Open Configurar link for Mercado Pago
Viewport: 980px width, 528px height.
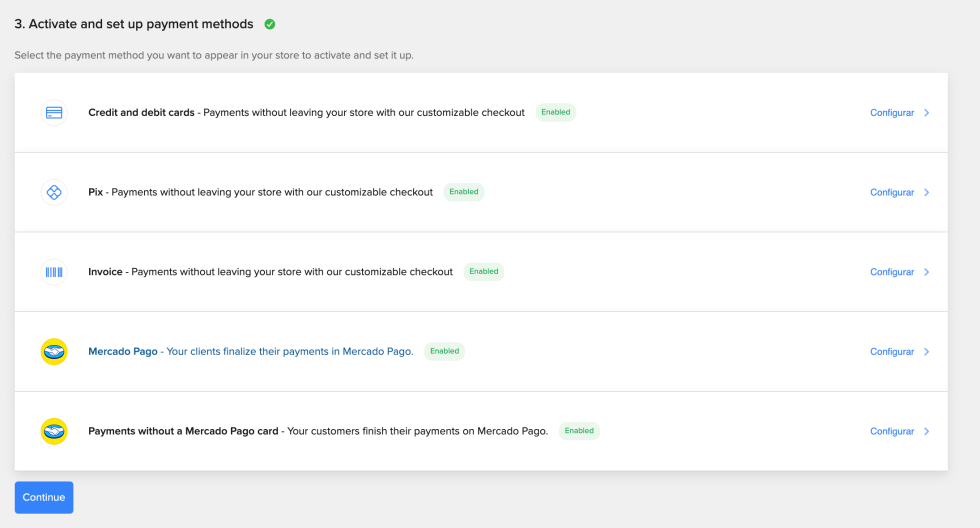891,352
